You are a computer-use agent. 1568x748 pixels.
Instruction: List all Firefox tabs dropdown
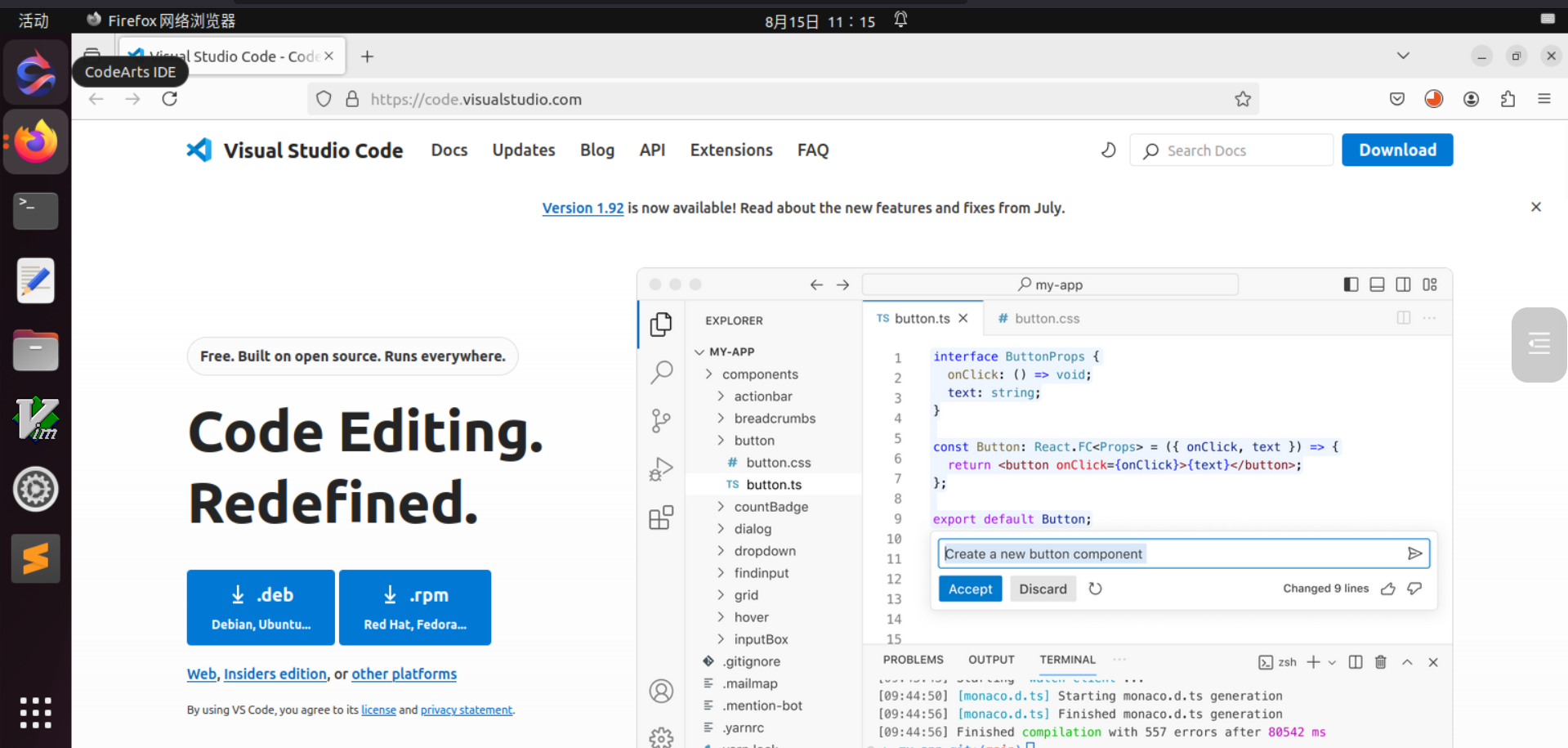[x=1403, y=56]
